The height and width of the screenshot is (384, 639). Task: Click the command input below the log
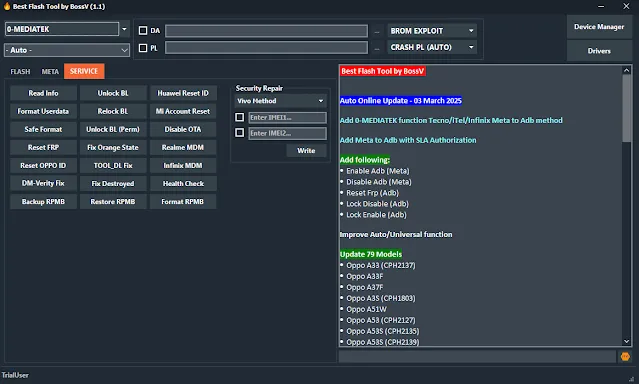[x=477, y=357]
